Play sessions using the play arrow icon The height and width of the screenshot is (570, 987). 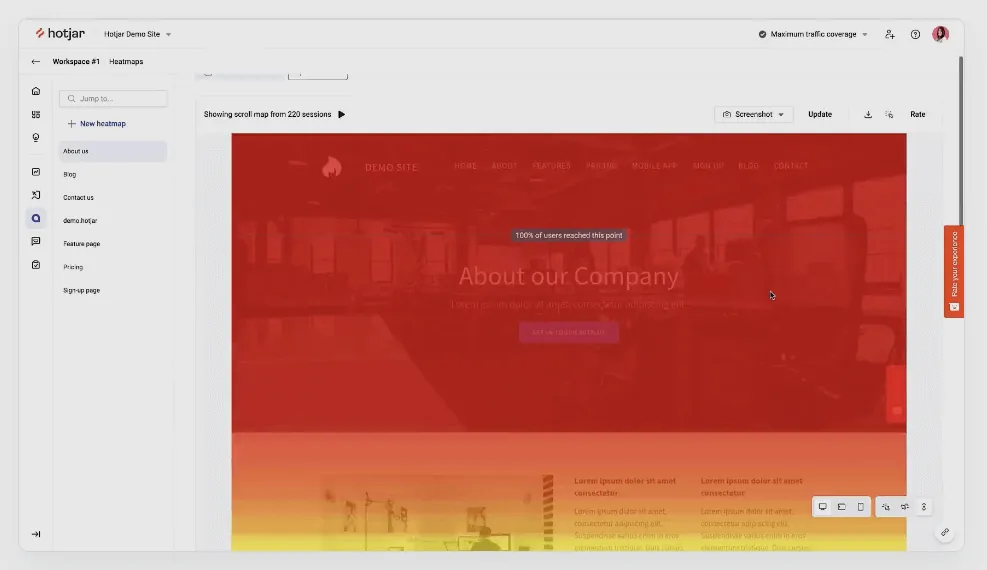click(x=342, y=115)
